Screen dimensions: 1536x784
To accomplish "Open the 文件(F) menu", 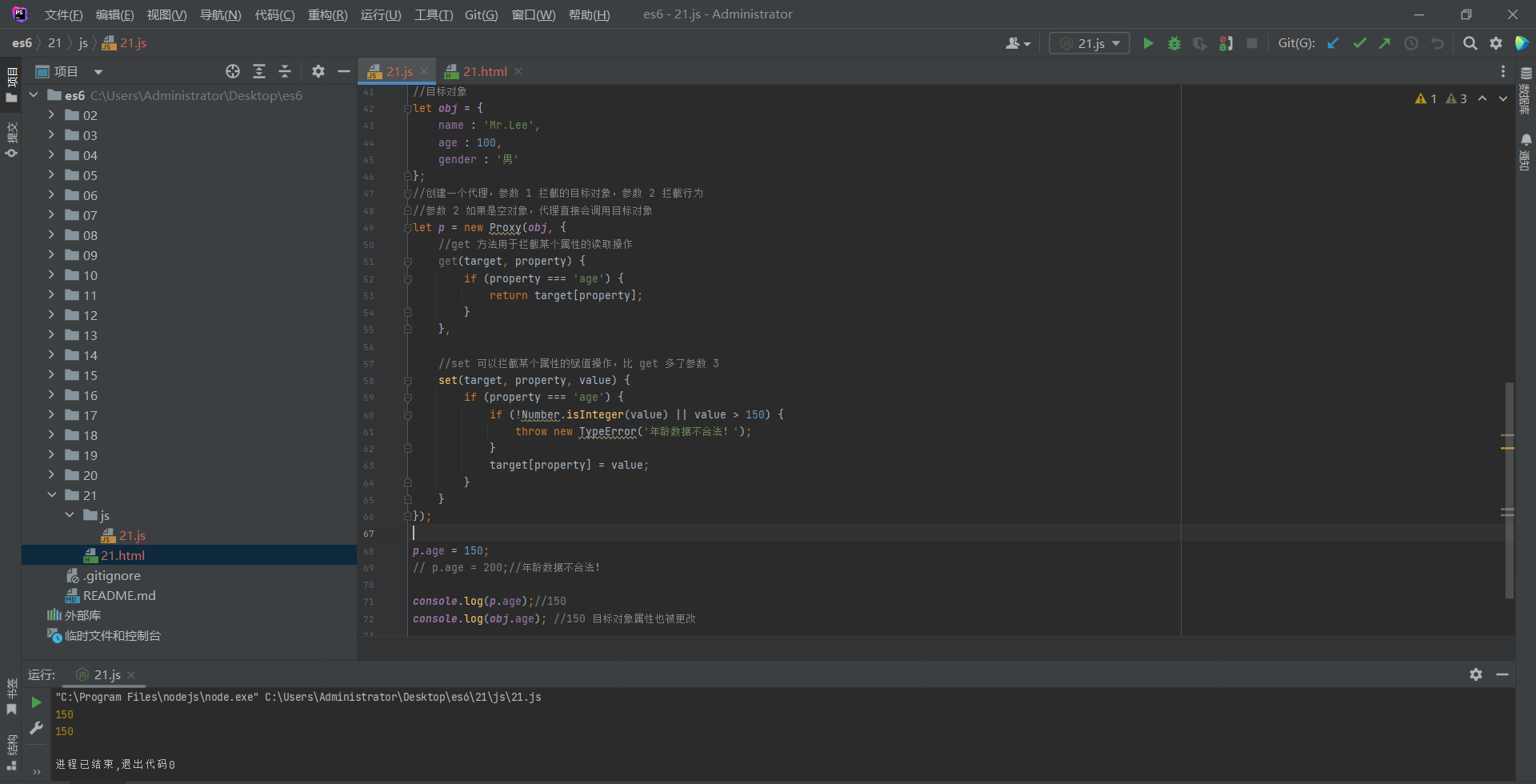I will click(x=63, y=14).
